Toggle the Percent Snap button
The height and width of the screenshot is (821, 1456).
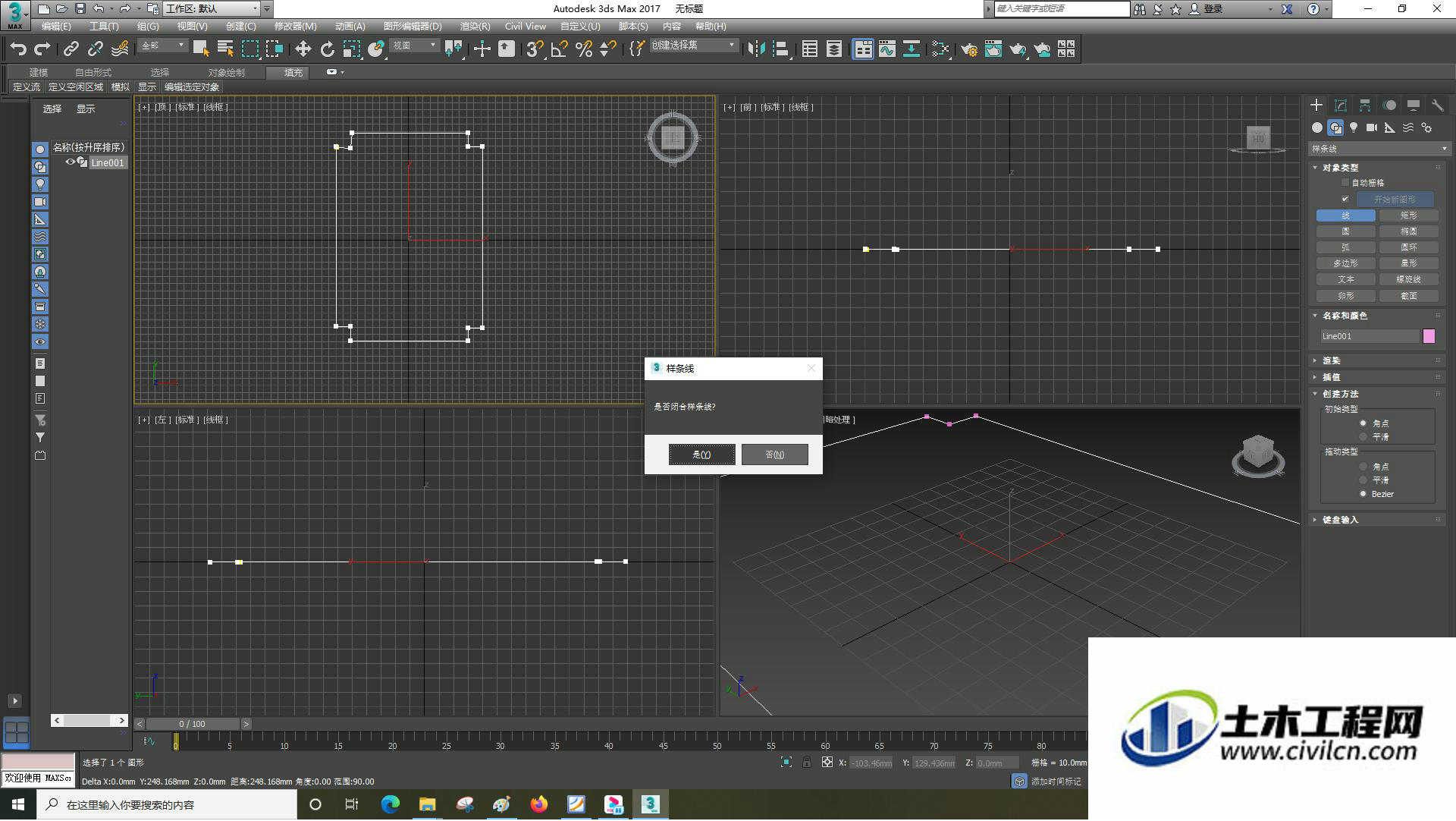(583, 49)
